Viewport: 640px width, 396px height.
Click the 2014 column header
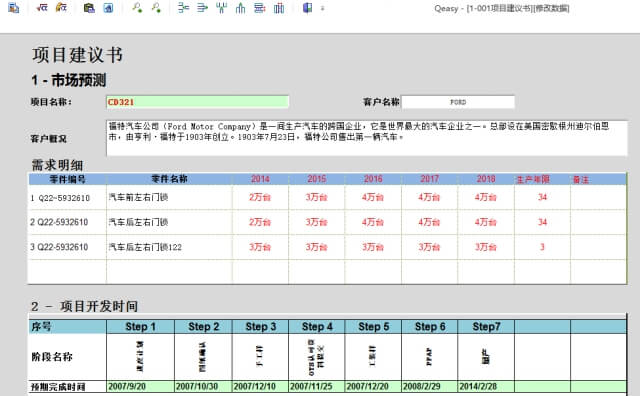coord(260,179)
